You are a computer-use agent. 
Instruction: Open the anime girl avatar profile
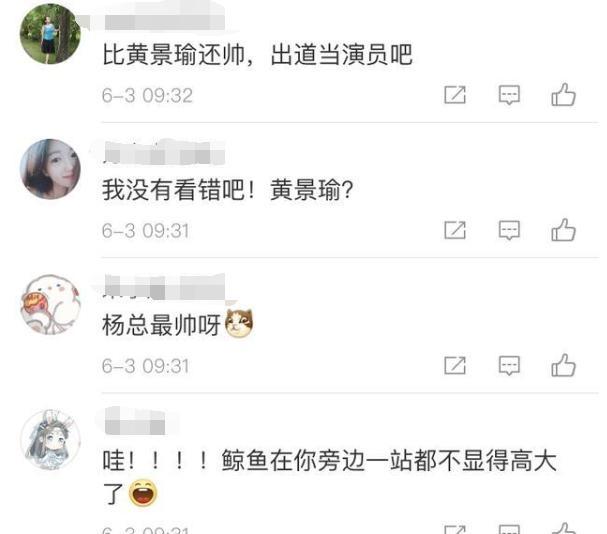[x=50, y=440]
